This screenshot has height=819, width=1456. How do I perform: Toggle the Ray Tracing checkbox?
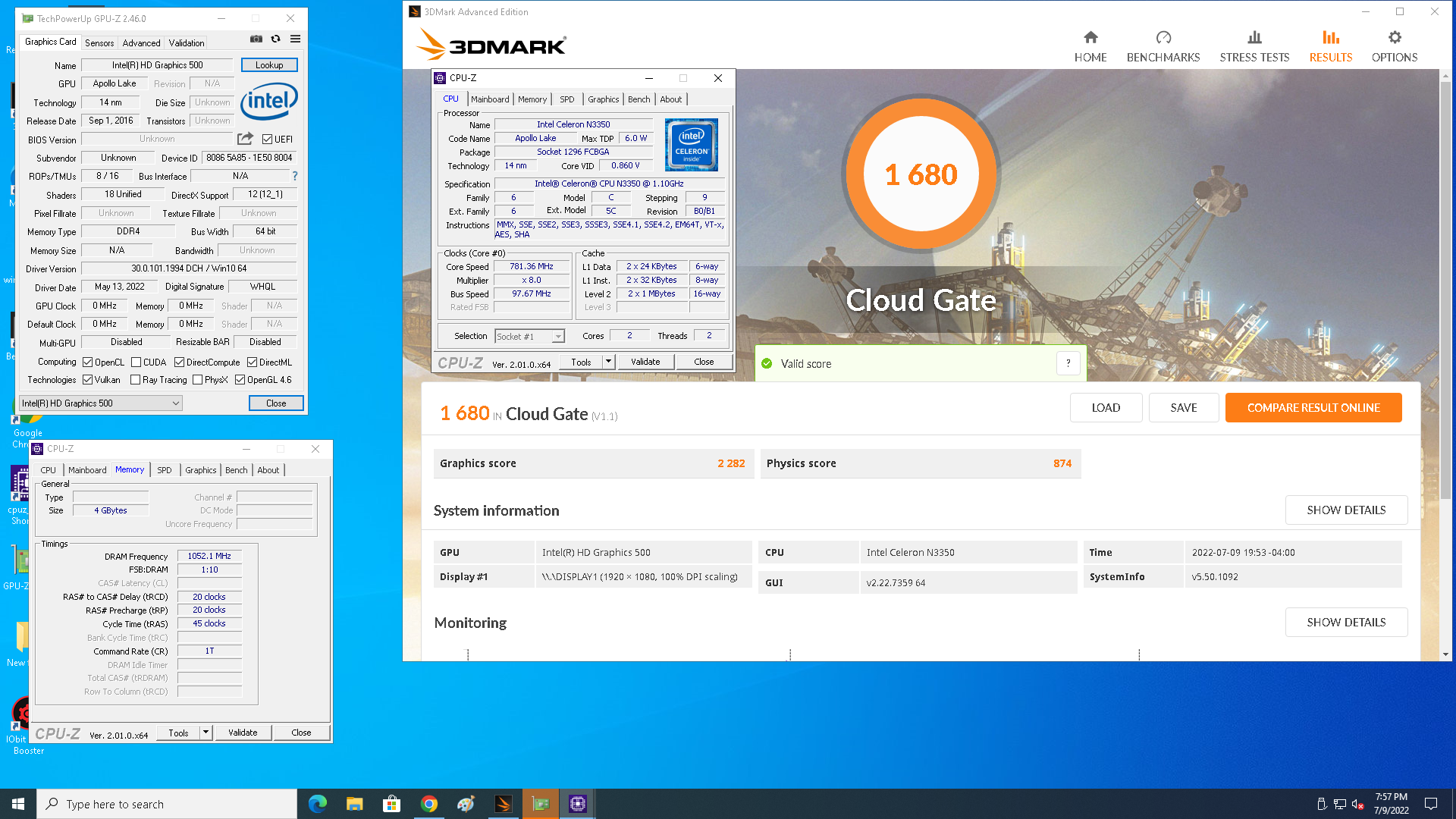pos(135,380)
